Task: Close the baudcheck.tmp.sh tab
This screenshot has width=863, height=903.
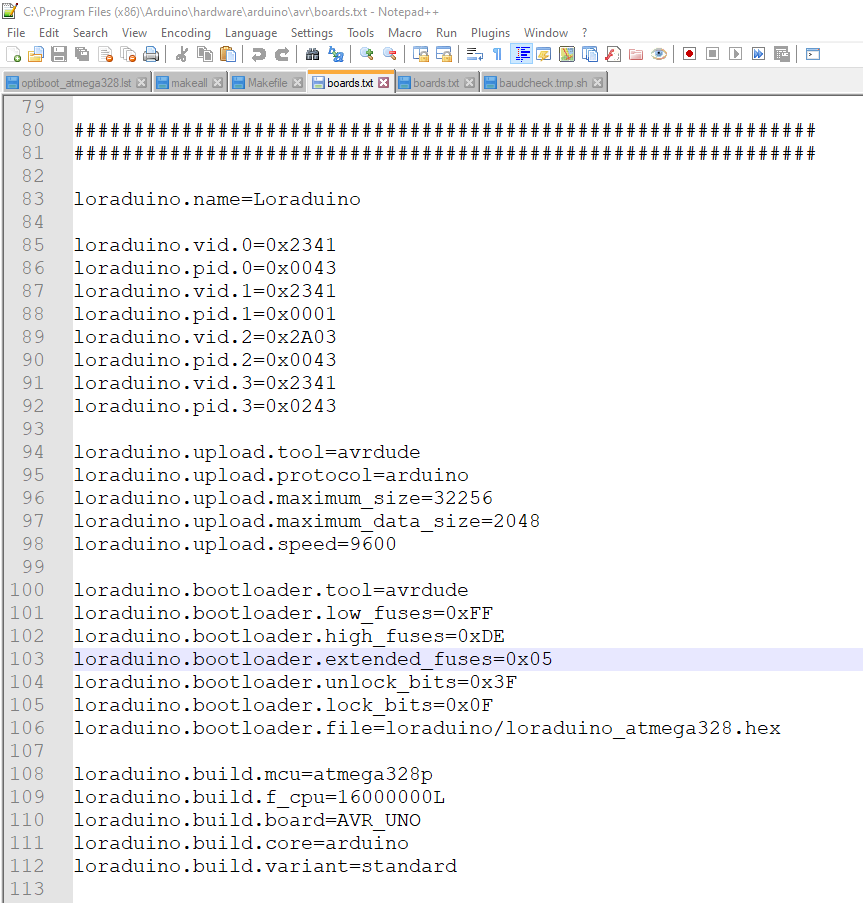Action: click(598, 83)
